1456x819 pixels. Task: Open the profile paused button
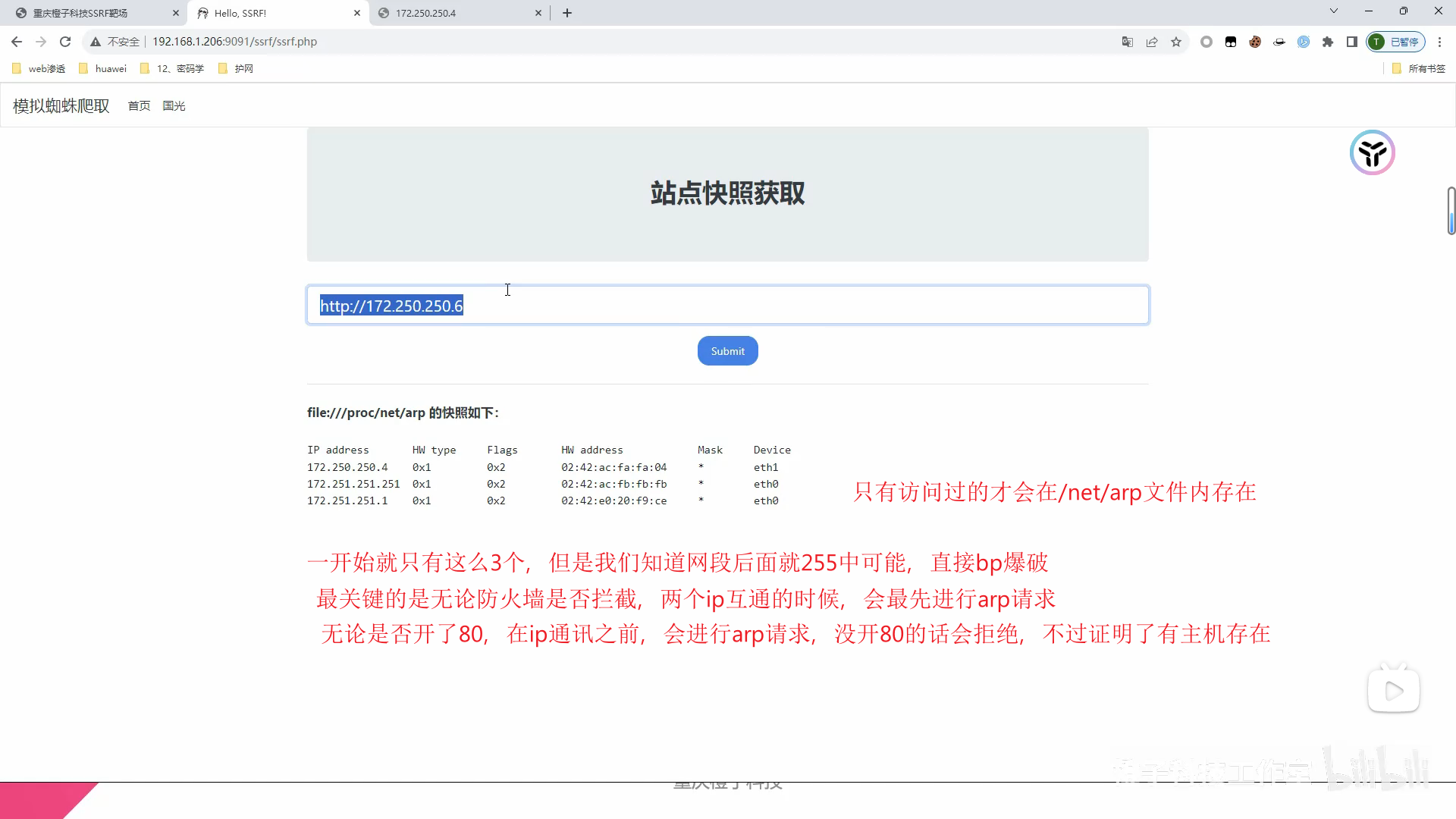1395,42
